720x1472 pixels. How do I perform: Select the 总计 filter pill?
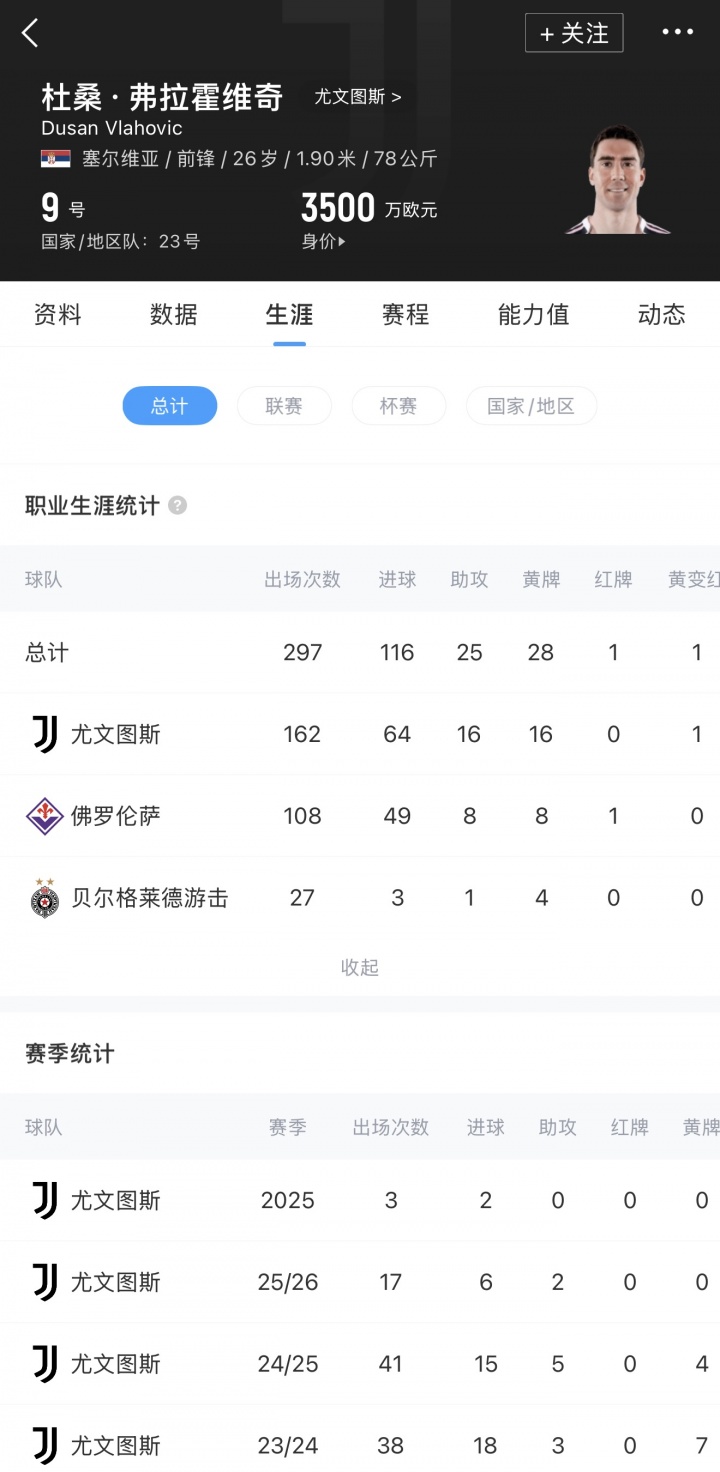(169, 406)
